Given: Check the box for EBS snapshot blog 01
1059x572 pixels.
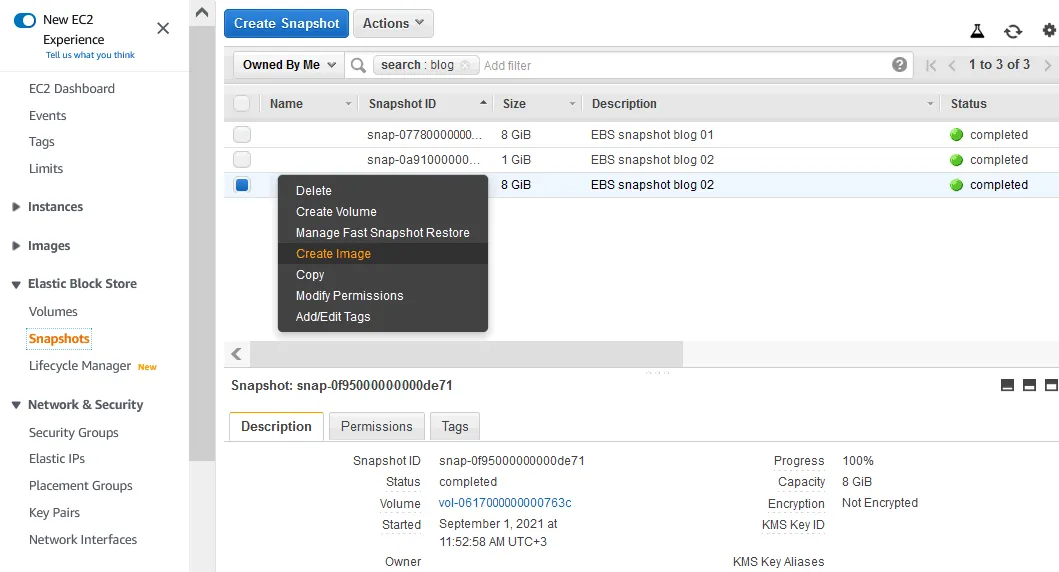Looking at the screenshot, I should click(242, 135).
